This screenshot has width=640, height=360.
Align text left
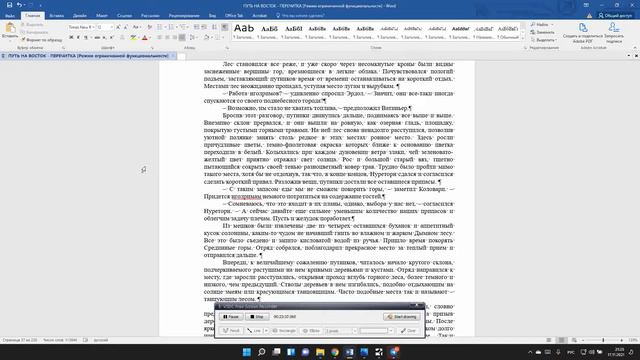click(x=159, y=38)
